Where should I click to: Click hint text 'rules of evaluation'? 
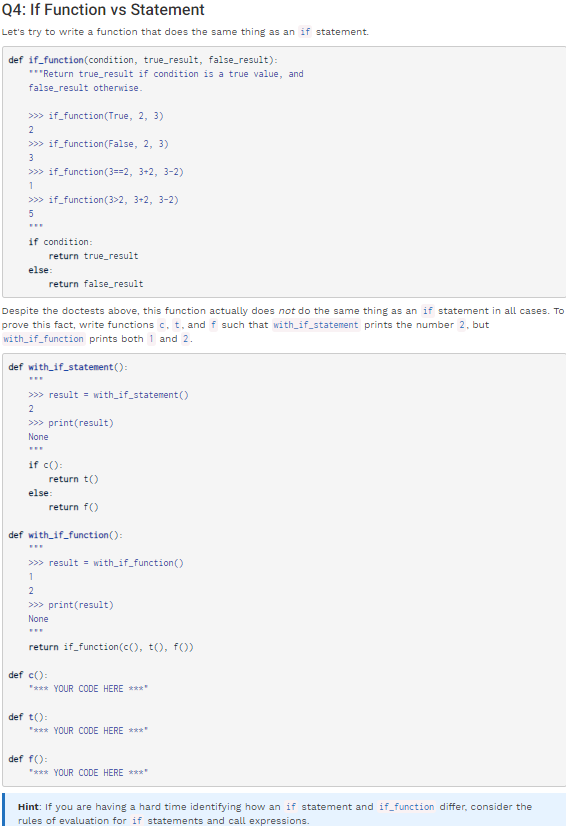[63, 821]
